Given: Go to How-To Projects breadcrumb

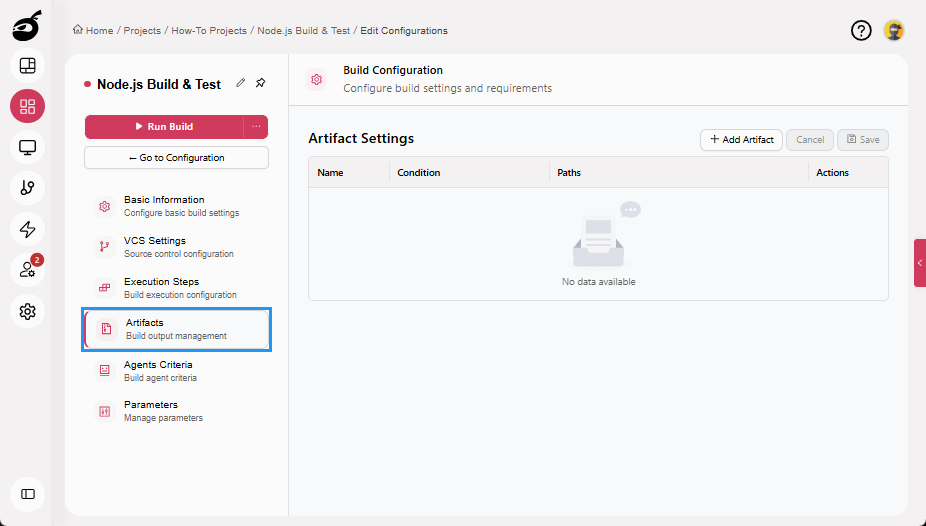Looking at the screenshot, I should 209,31.
